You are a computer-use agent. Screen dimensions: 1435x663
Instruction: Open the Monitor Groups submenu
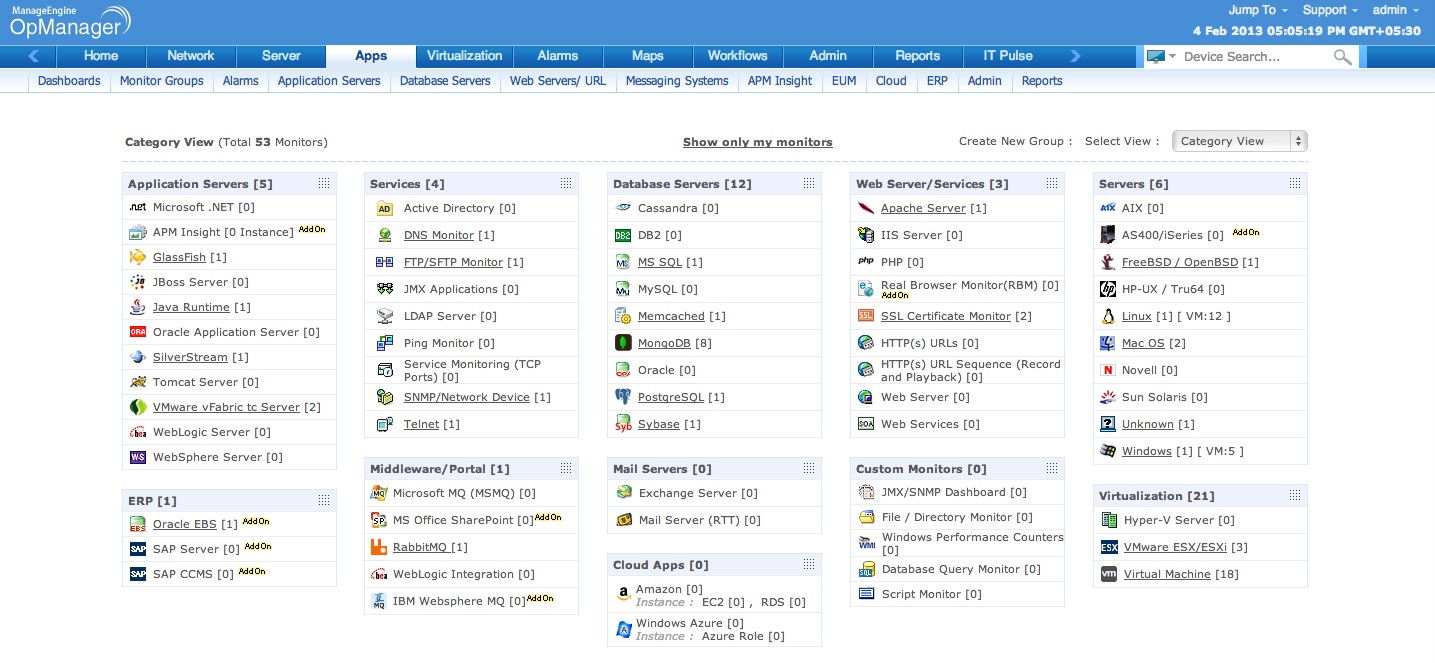pyautogui.click(x=162, y=81)
